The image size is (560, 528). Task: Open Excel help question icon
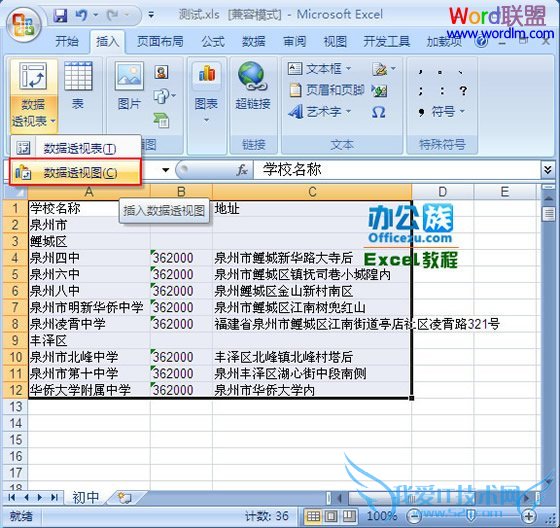tap(481, 42)
